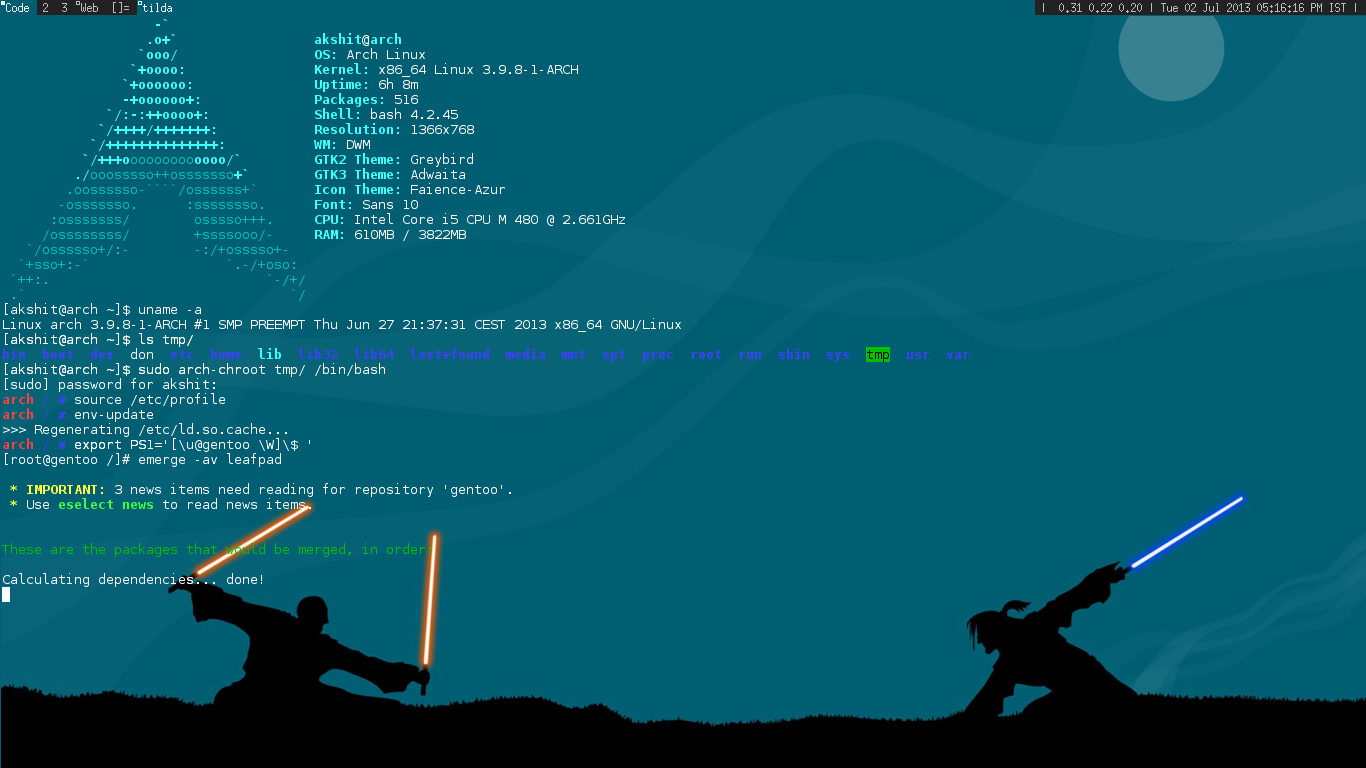Click the sys directory in the listing

pyautogui.click(x=838, y=355)
